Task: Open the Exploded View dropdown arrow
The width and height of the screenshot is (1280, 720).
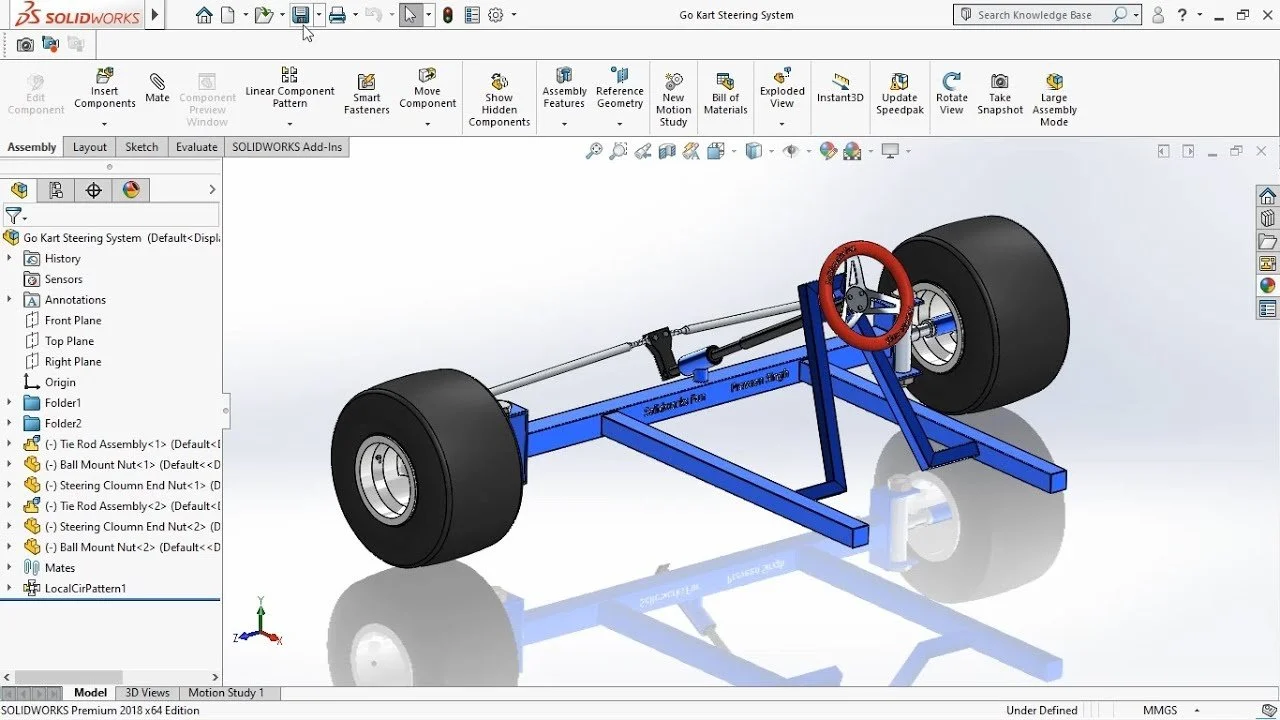Action: [x=782, y=124]
